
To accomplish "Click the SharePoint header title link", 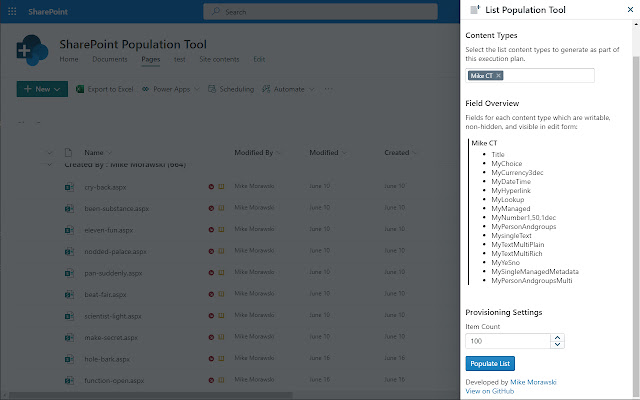I will coord(48,11).
